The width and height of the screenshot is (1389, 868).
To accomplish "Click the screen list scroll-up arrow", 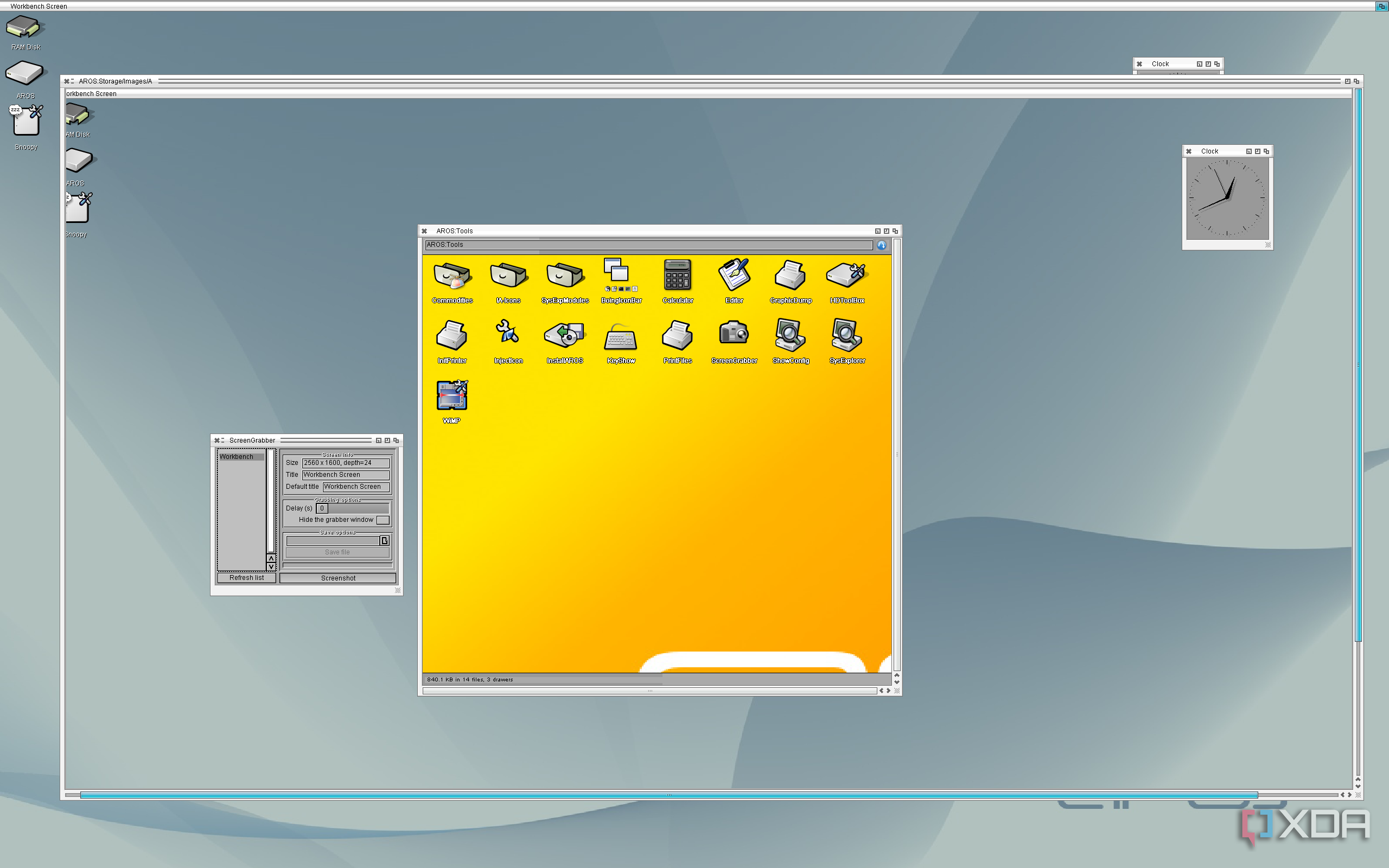I will click(271, 558).
